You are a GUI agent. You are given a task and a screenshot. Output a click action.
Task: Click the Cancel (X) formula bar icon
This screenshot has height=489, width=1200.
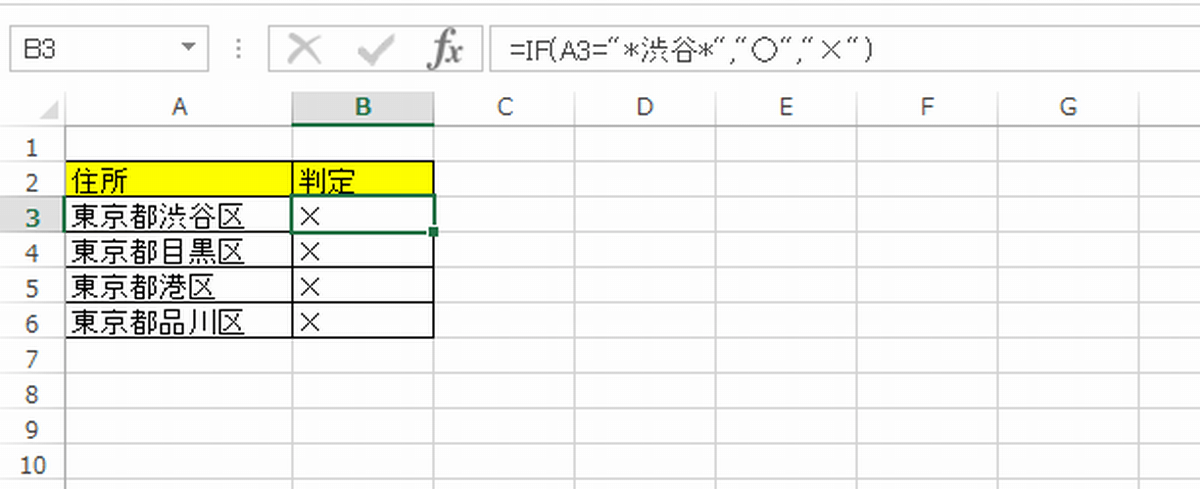(x=304, y=50)
